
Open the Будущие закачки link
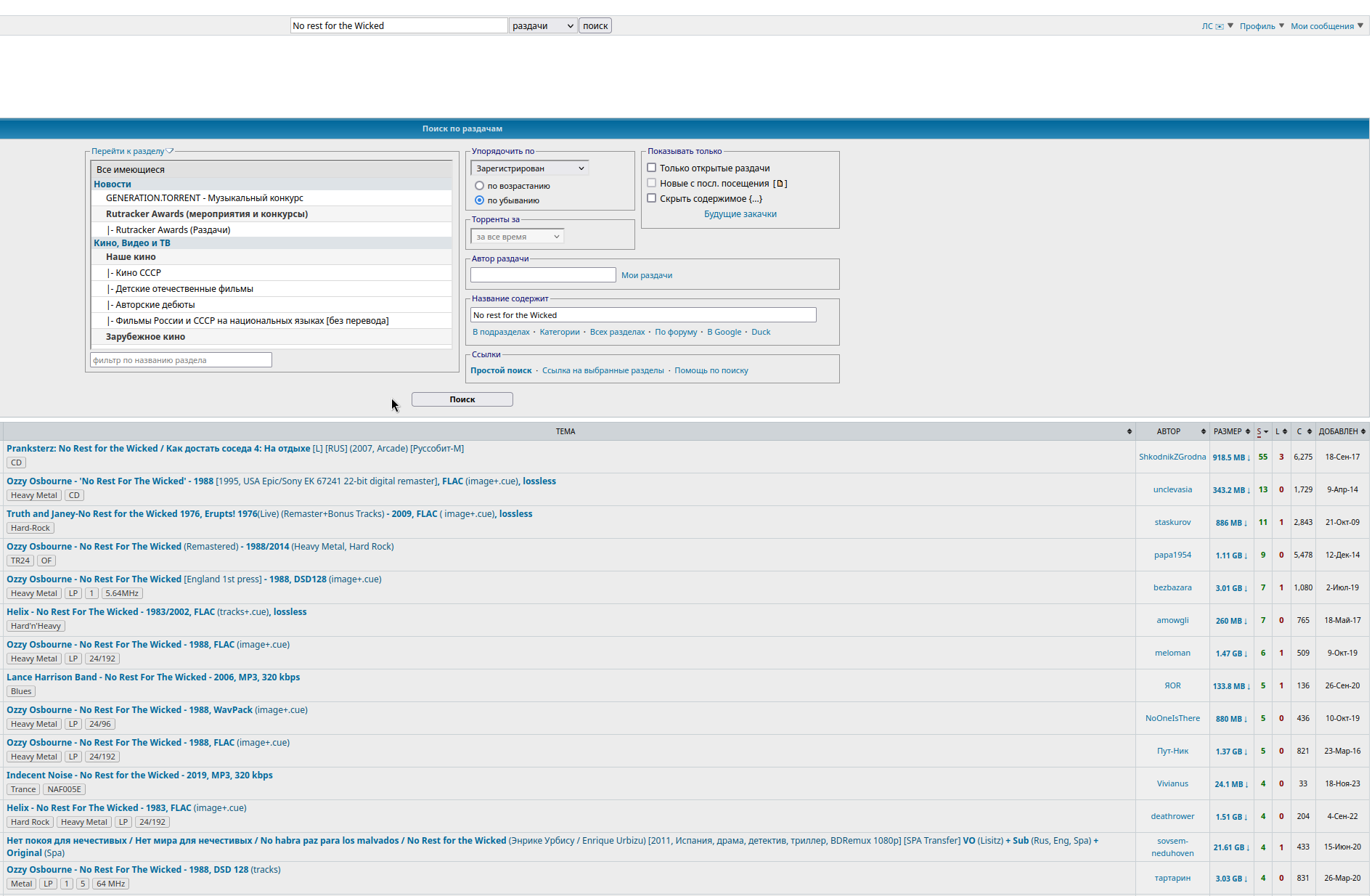[x=740, y=214]
